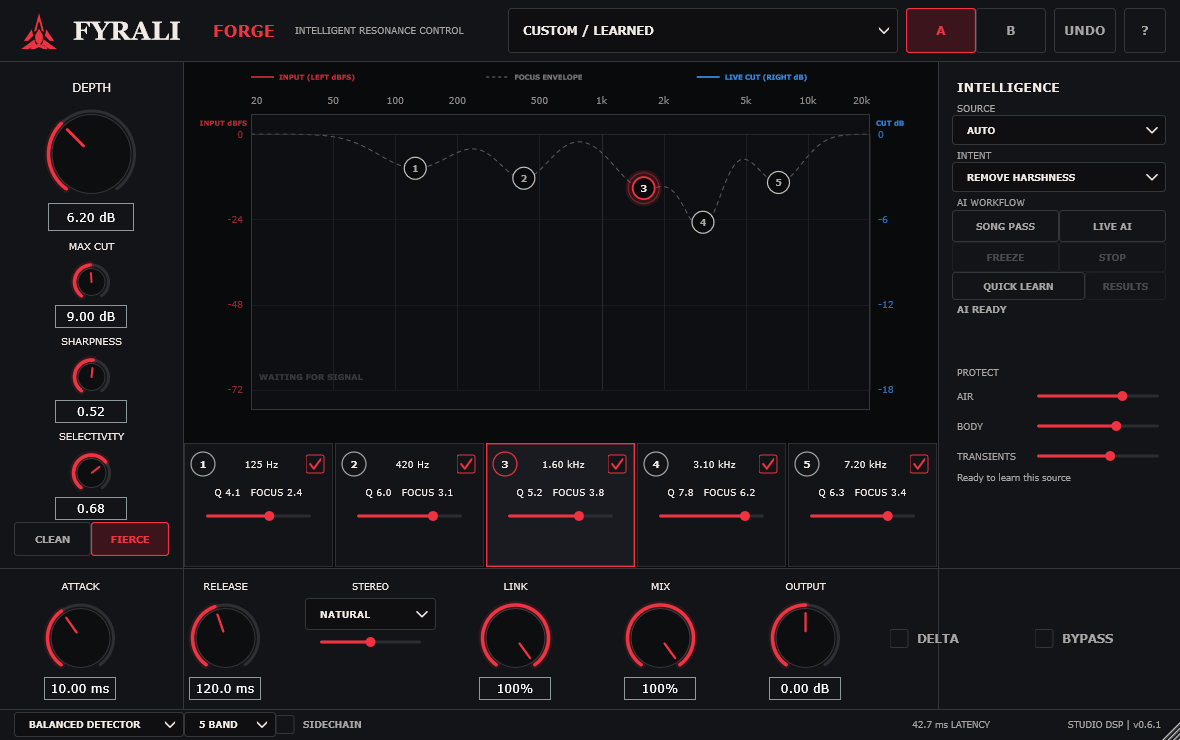Click the Results button
The width and height of the screenshot is (1180, 740).
(1125, 286)
